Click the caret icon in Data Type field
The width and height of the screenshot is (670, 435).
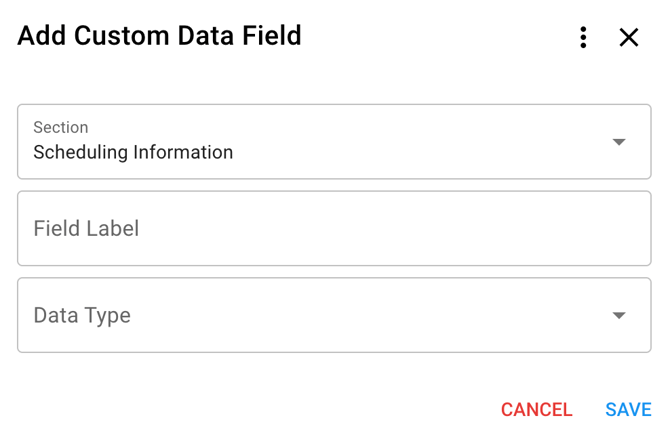click(x=619, y=315)
